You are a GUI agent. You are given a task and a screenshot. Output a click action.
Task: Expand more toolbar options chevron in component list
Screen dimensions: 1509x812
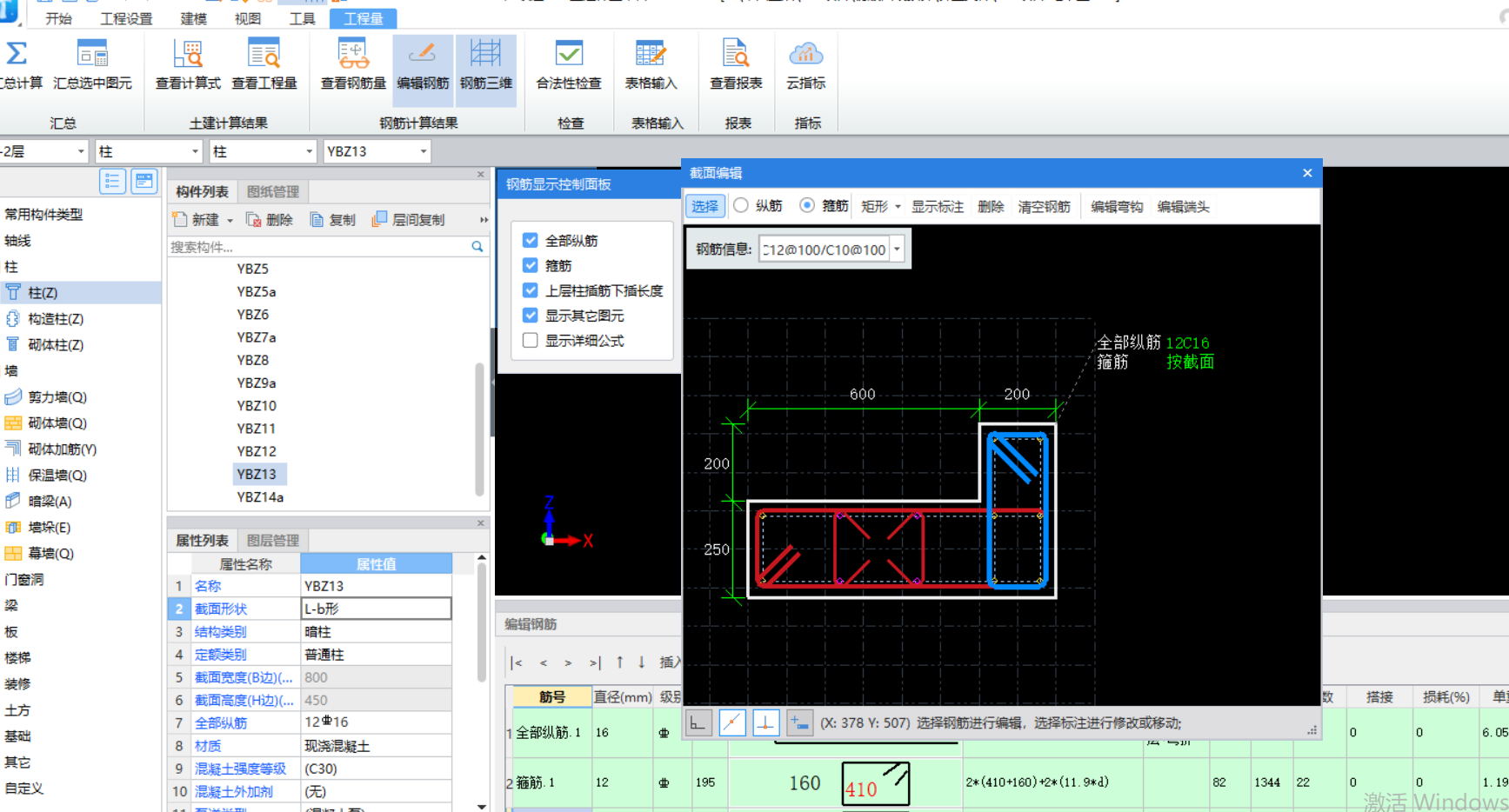(x=484, y=220)
